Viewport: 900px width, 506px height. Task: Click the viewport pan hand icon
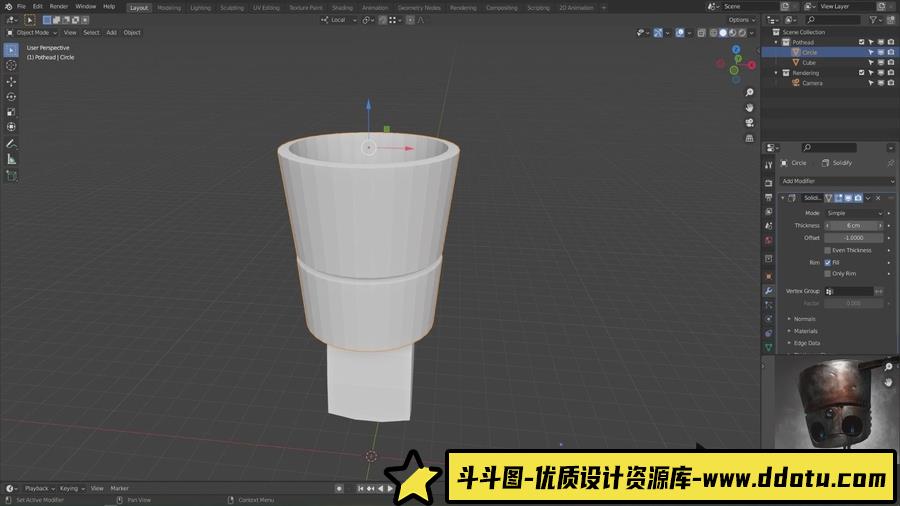749,108
